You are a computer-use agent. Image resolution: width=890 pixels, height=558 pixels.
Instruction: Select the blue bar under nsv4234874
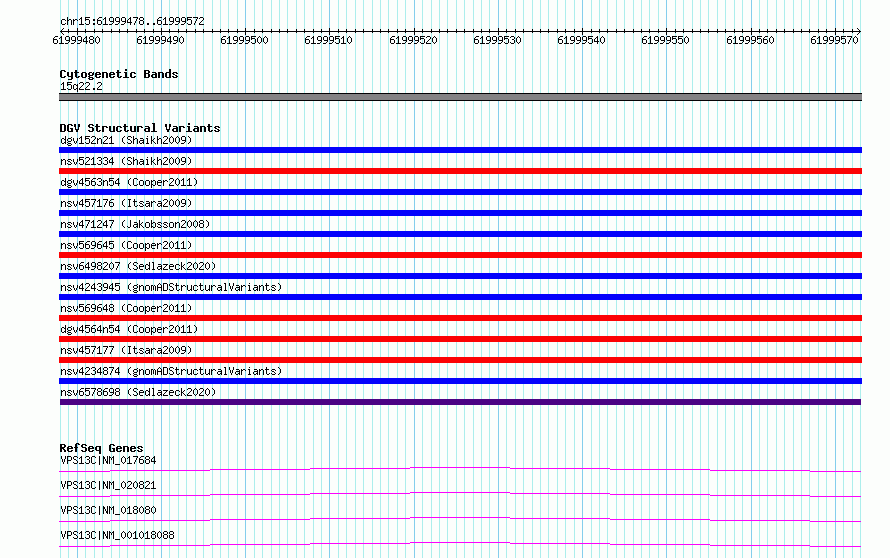pyautogui.click(x=460, y=381)
